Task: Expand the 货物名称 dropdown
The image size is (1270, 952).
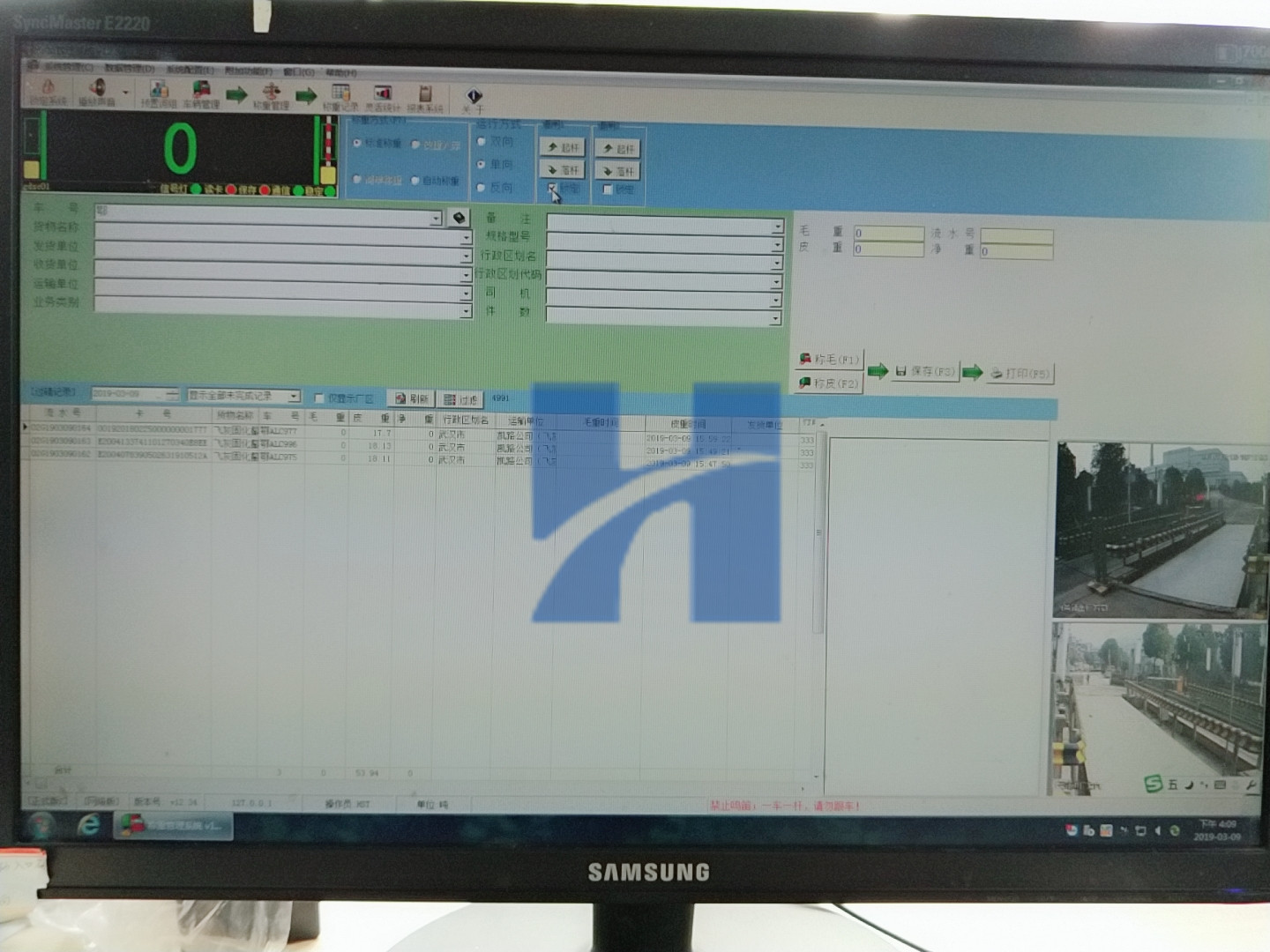Action: coord(466,237)
